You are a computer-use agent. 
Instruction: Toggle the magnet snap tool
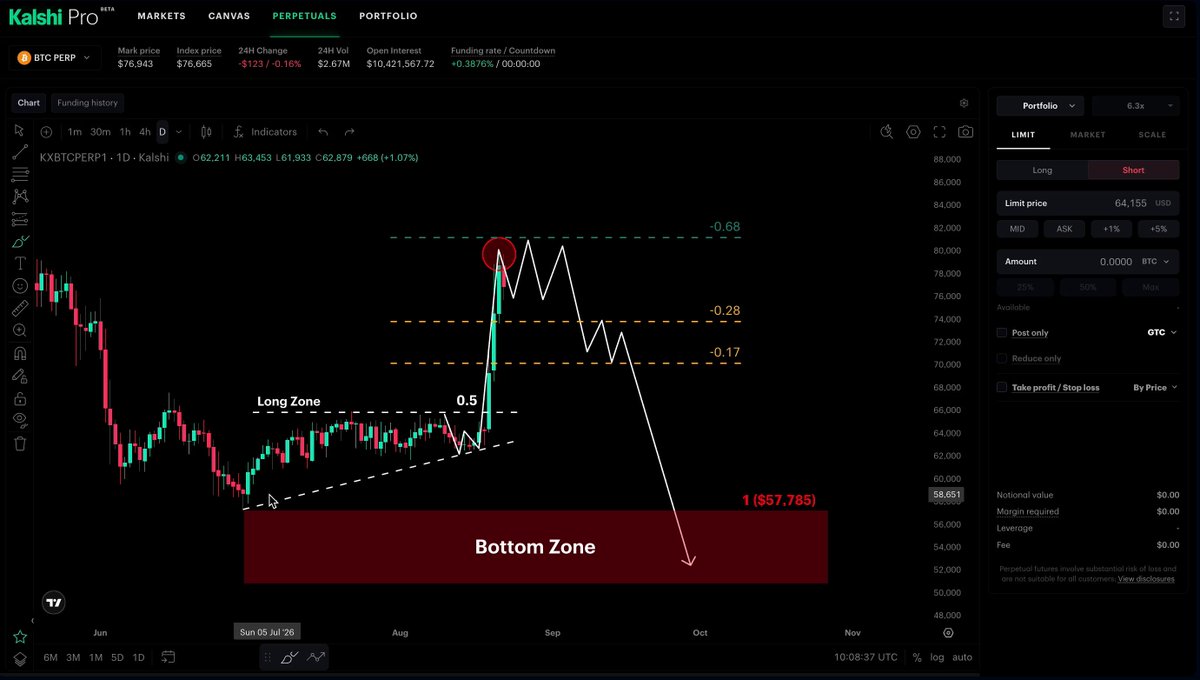(x=20, y=353)
